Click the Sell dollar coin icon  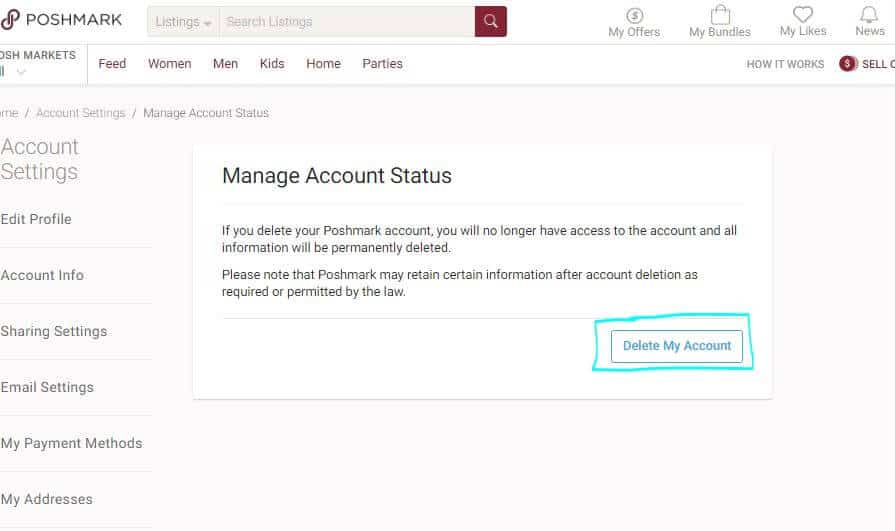[x=848, y=64]
